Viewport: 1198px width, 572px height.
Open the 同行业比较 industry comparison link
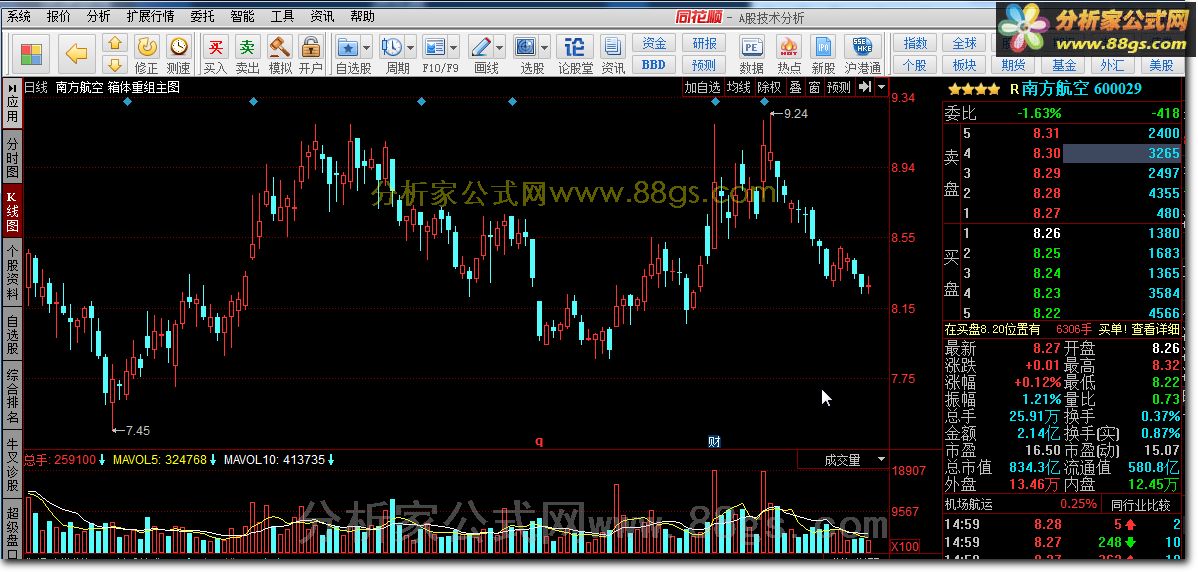click(x=1140, y=505)
